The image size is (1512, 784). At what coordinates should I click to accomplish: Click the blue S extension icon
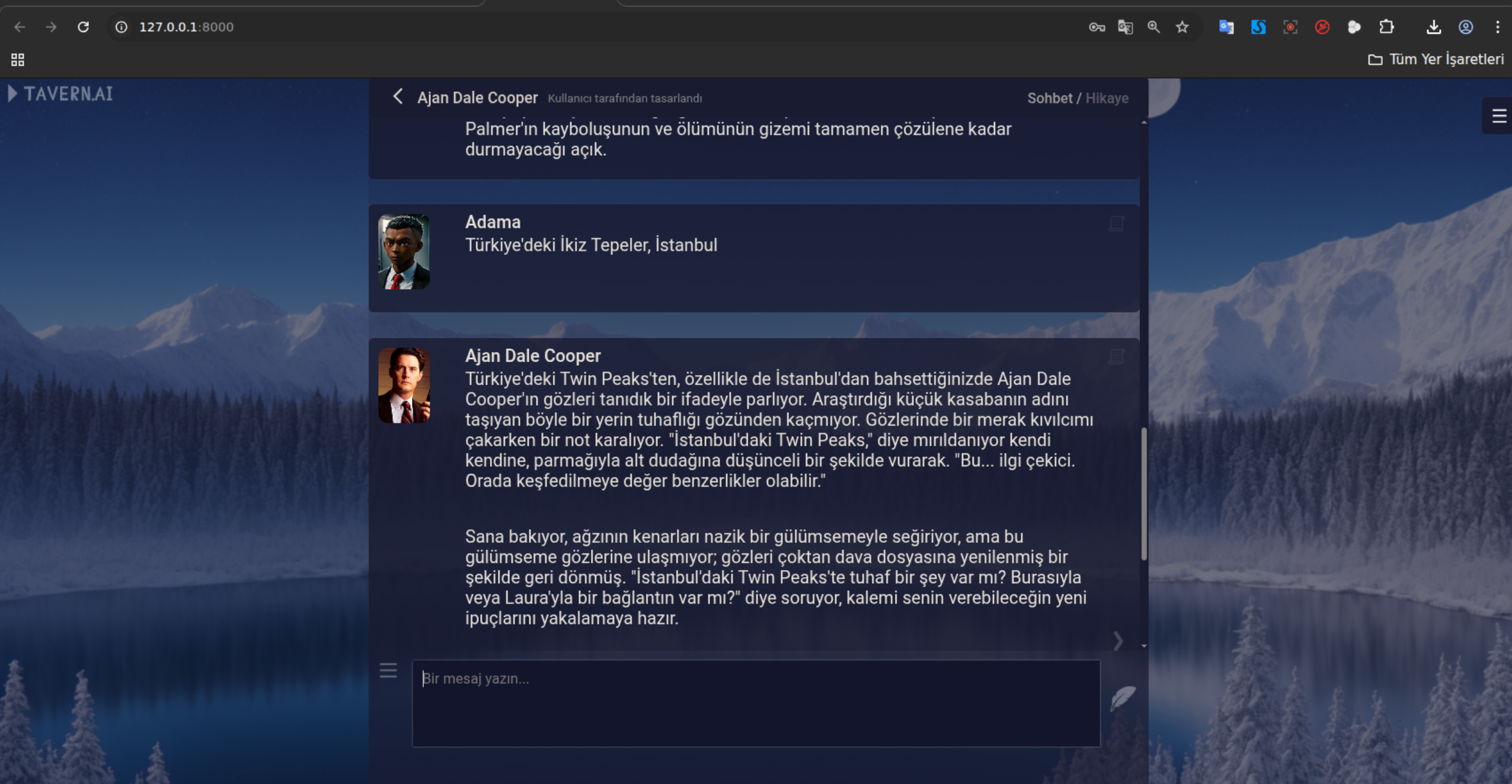tap(1258, 27)
